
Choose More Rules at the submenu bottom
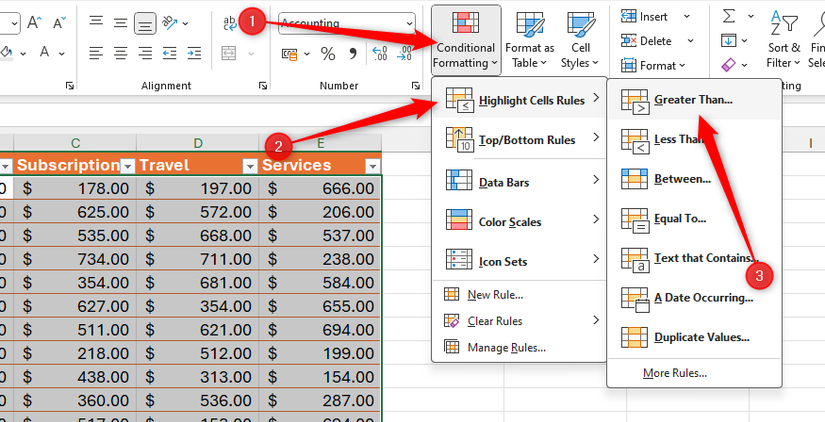pyautogui.click(x=675, y=373)
